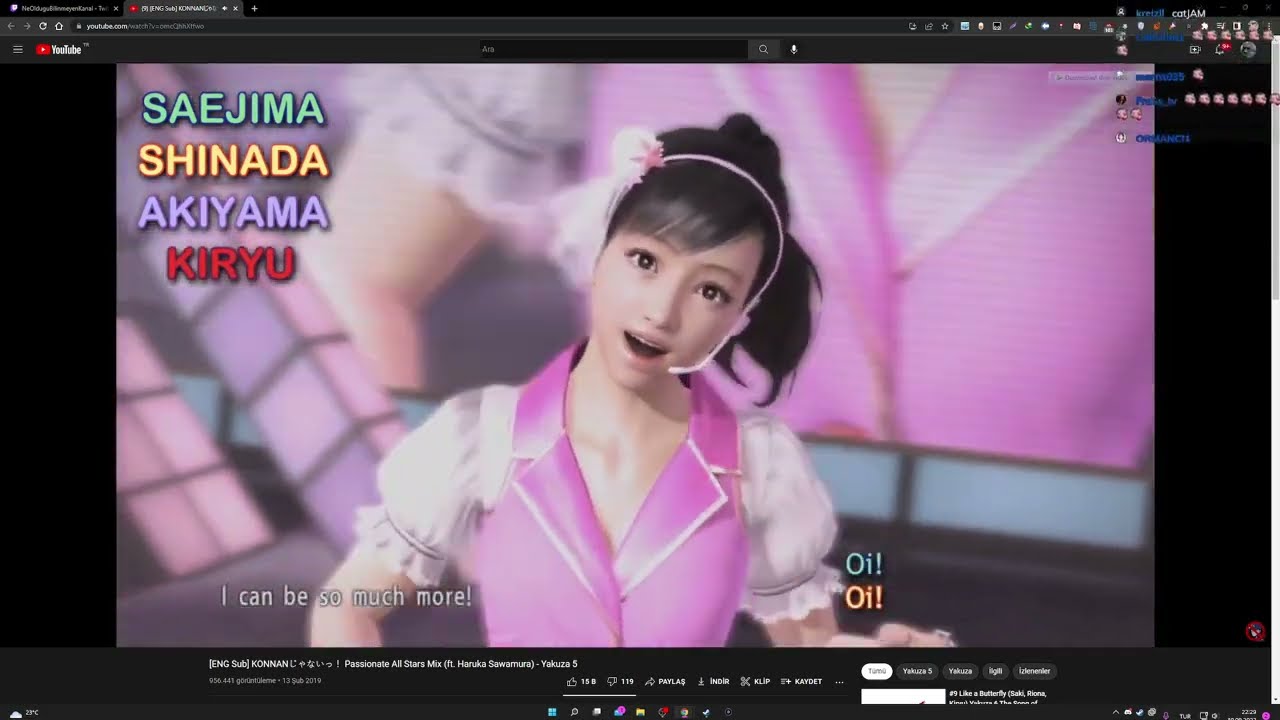
Task: Go forward with the browser forward arrow
Action: (27, 26)
